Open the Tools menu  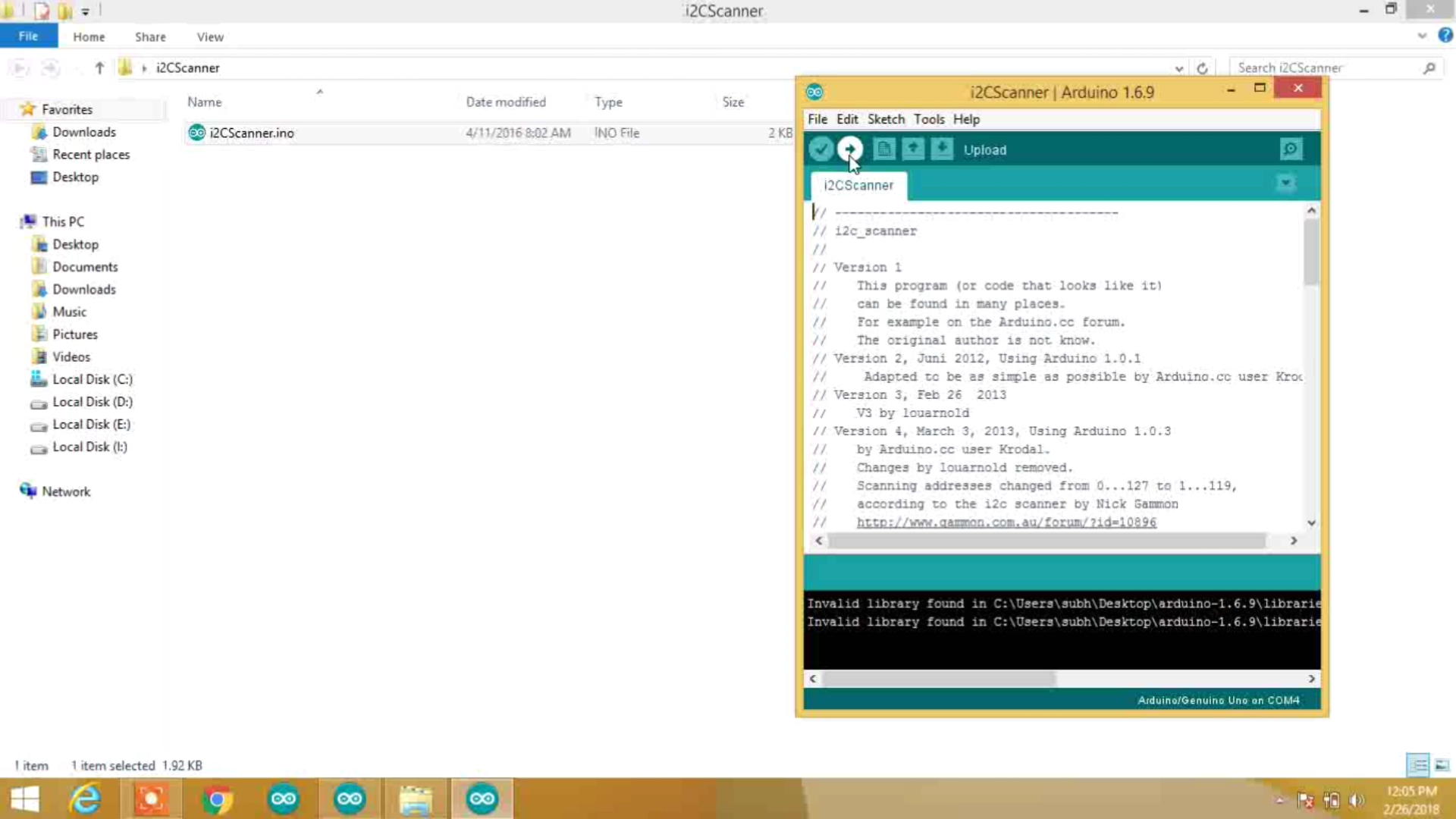click(929, 118)
